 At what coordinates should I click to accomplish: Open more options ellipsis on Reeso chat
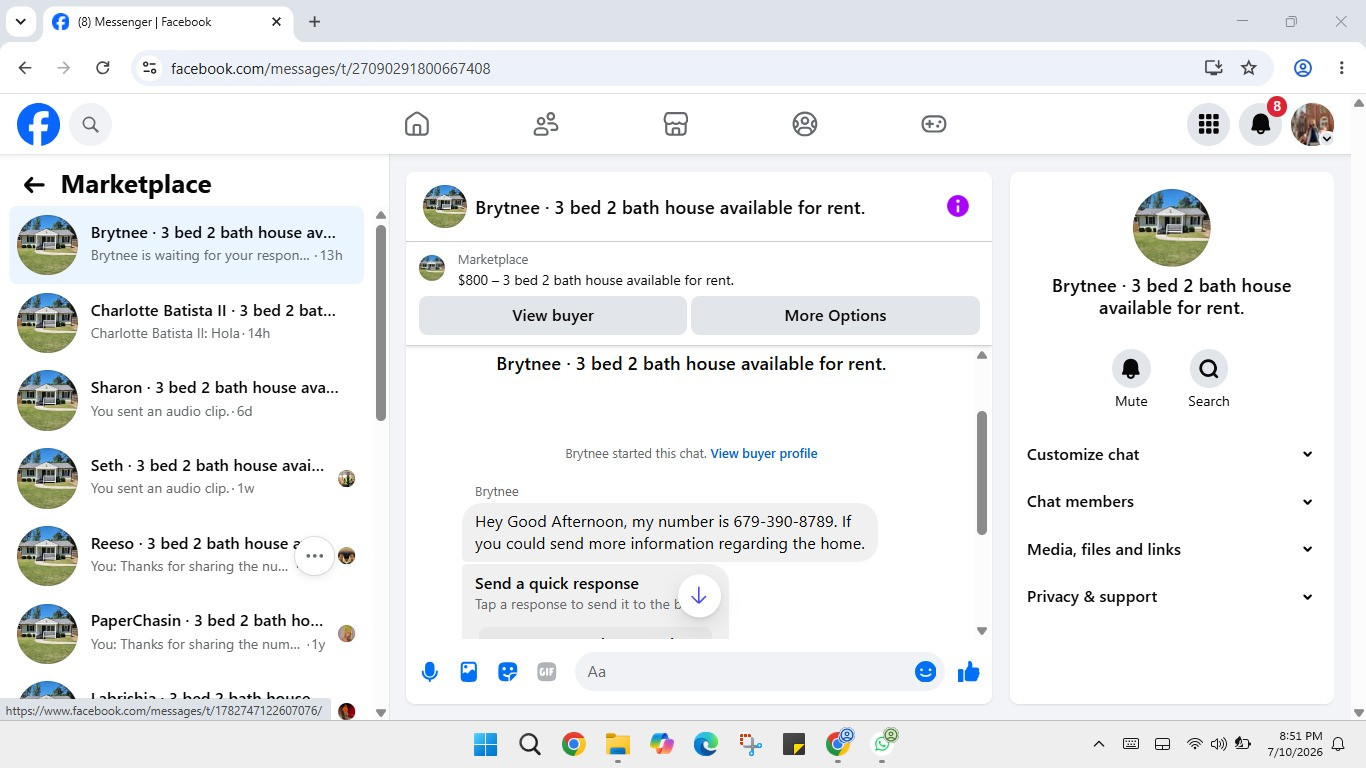314,555
